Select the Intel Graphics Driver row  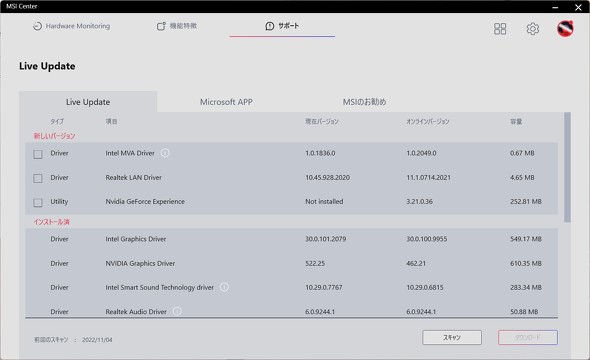[292, 239]
